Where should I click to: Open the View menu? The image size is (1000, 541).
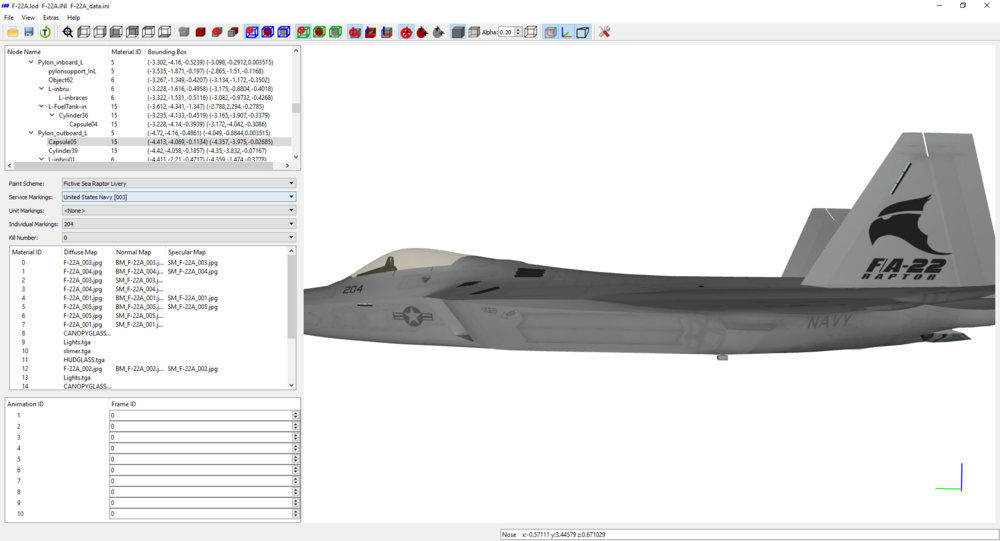28,18
